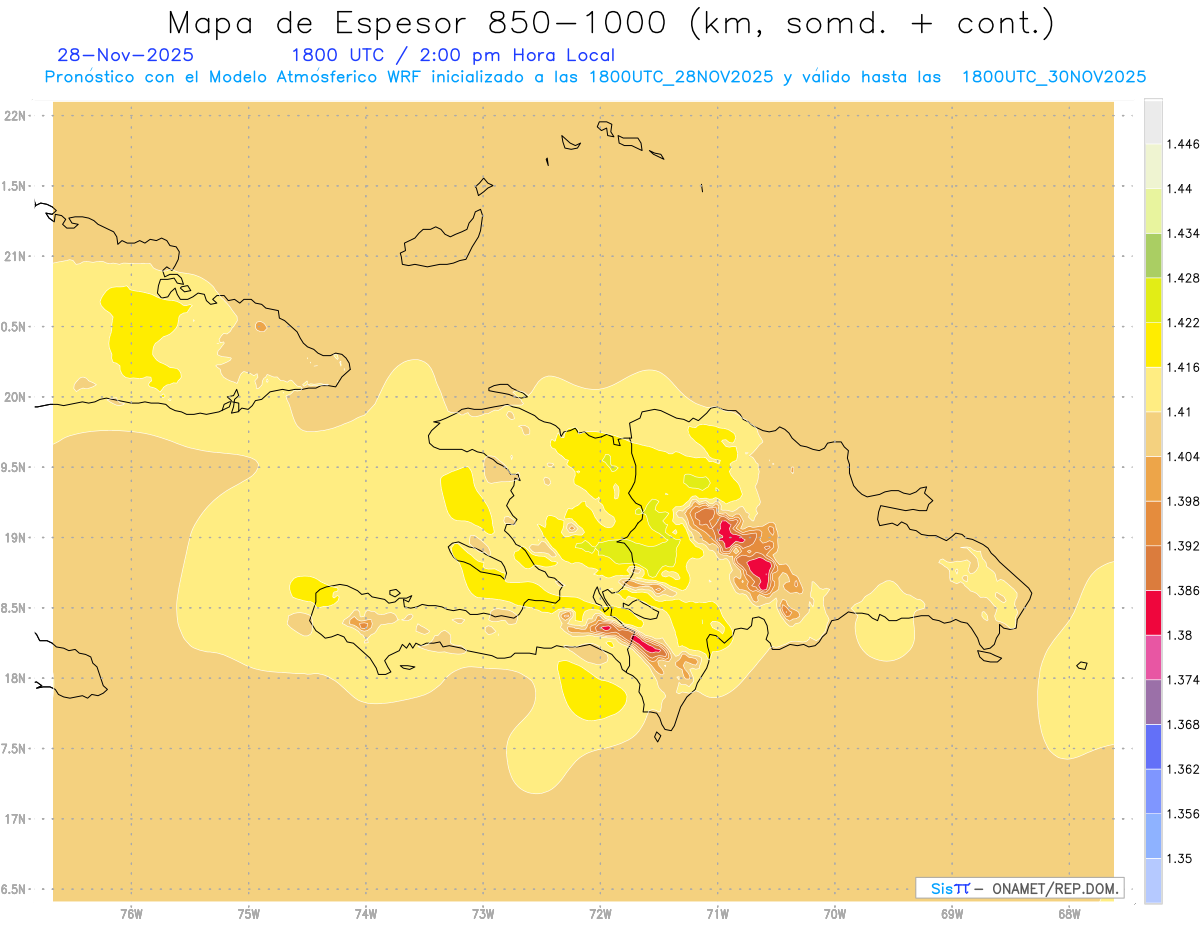The height and width of the screenshot is (927, 1200).
Task: Click the legend value 1.44
Action: coord(1181,189)
